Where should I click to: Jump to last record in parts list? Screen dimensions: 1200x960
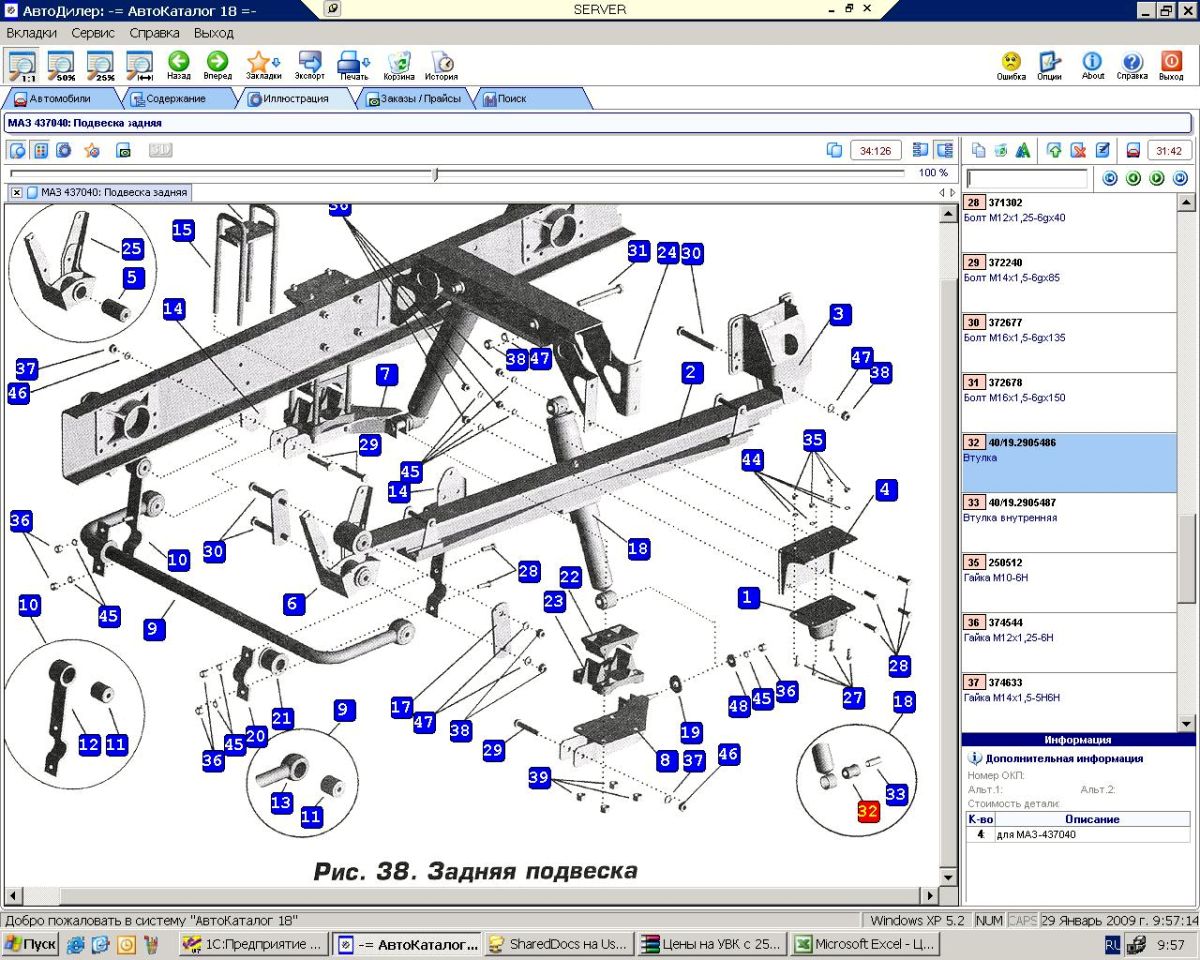[1180, 178]
